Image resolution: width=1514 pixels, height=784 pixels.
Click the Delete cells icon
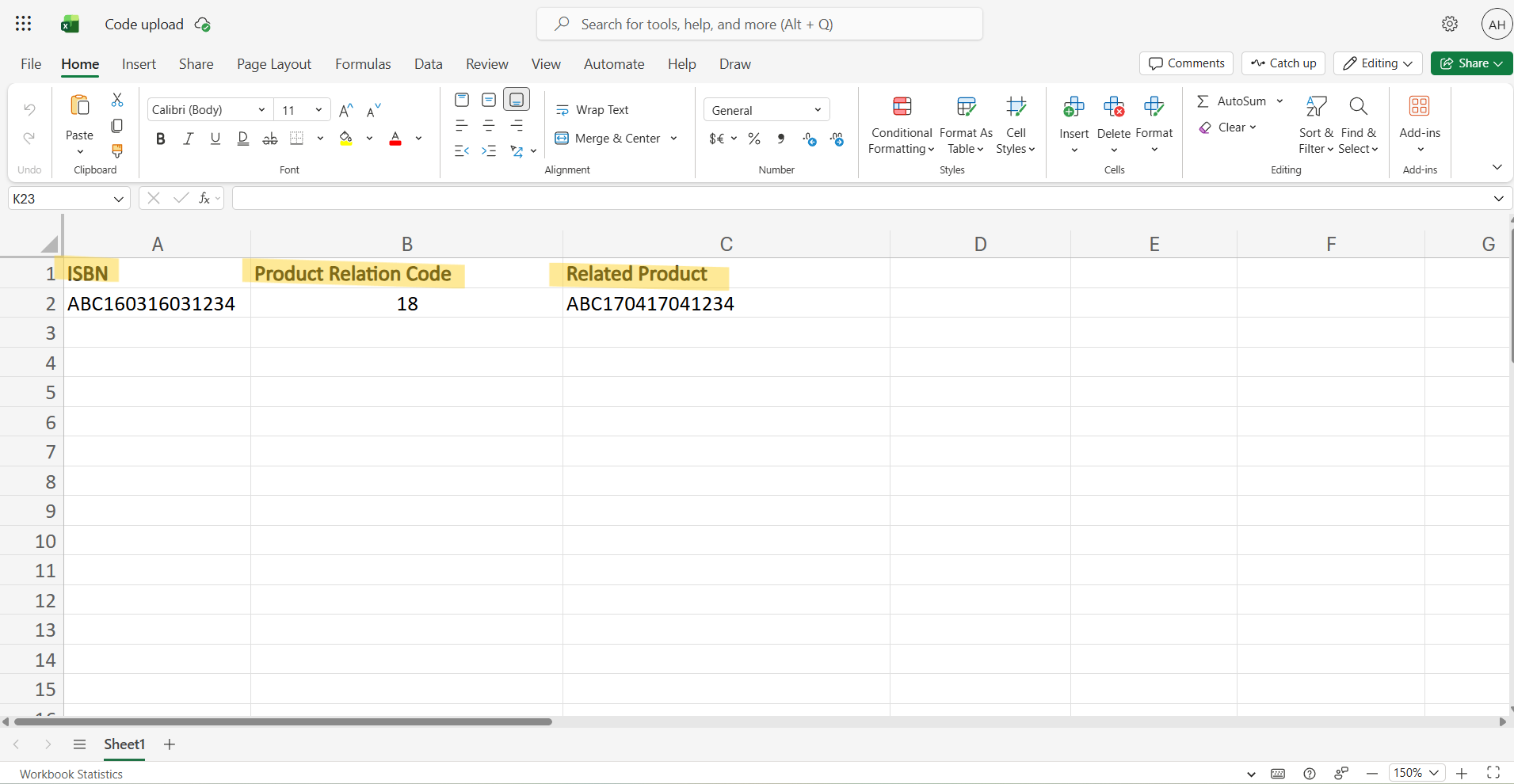(1113, 107)
